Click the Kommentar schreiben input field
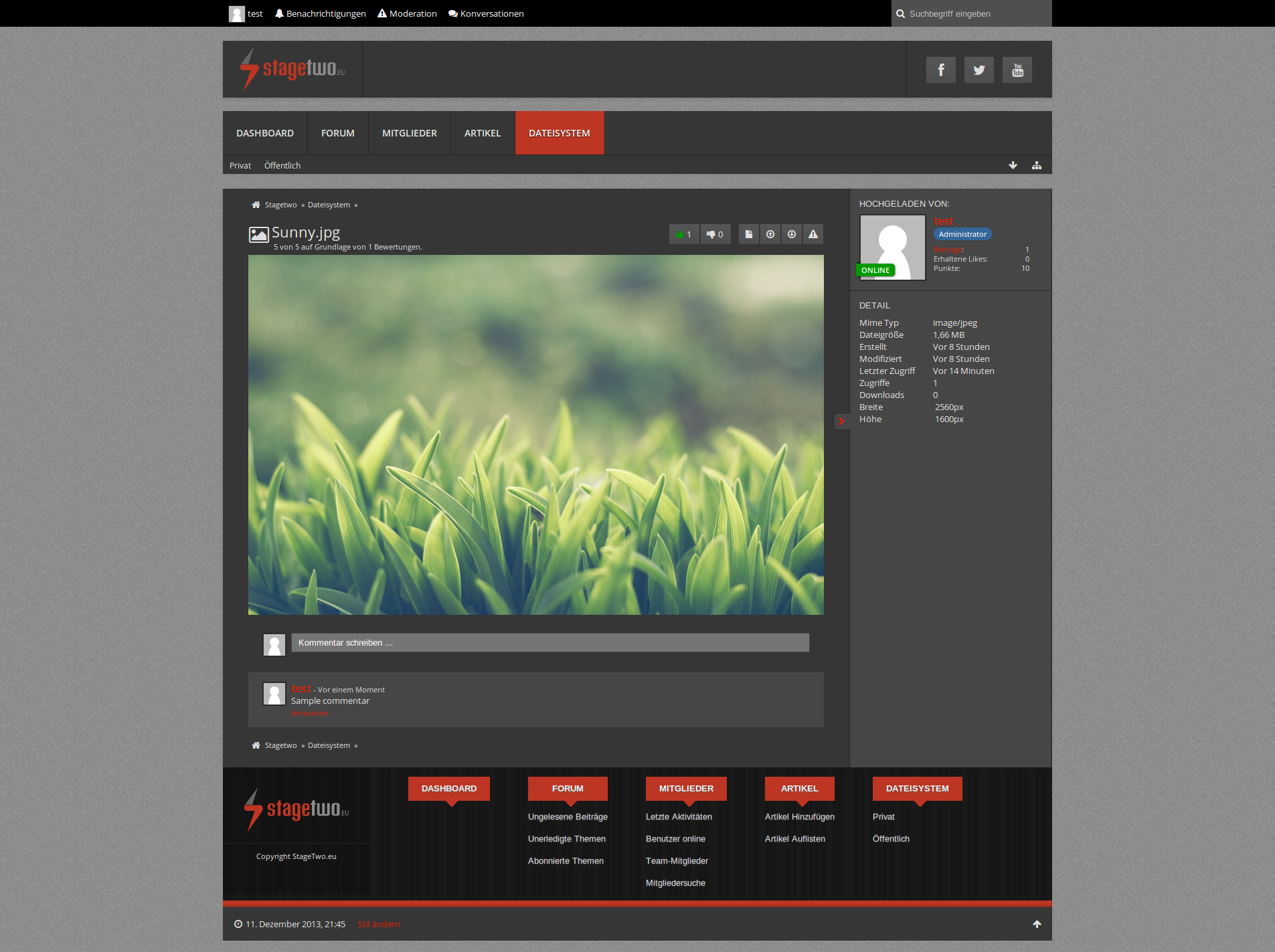This screenshot has height=952, width=1275. 549,642
